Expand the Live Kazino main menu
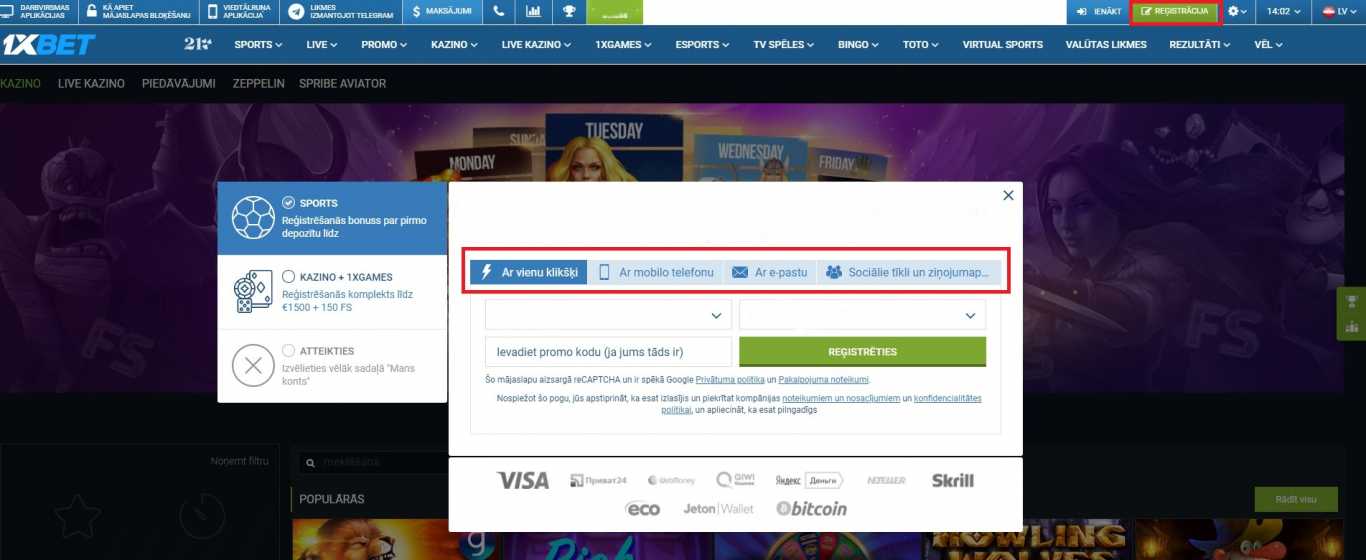This screenshot has height=560, width=1366. click(537, 44)
